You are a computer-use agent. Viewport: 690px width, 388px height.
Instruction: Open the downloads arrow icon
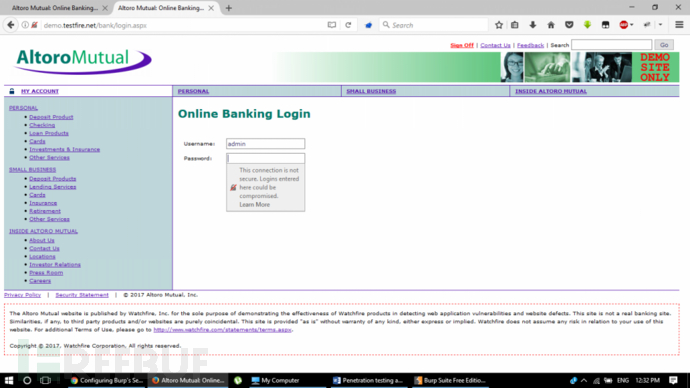tap(532, 25)
